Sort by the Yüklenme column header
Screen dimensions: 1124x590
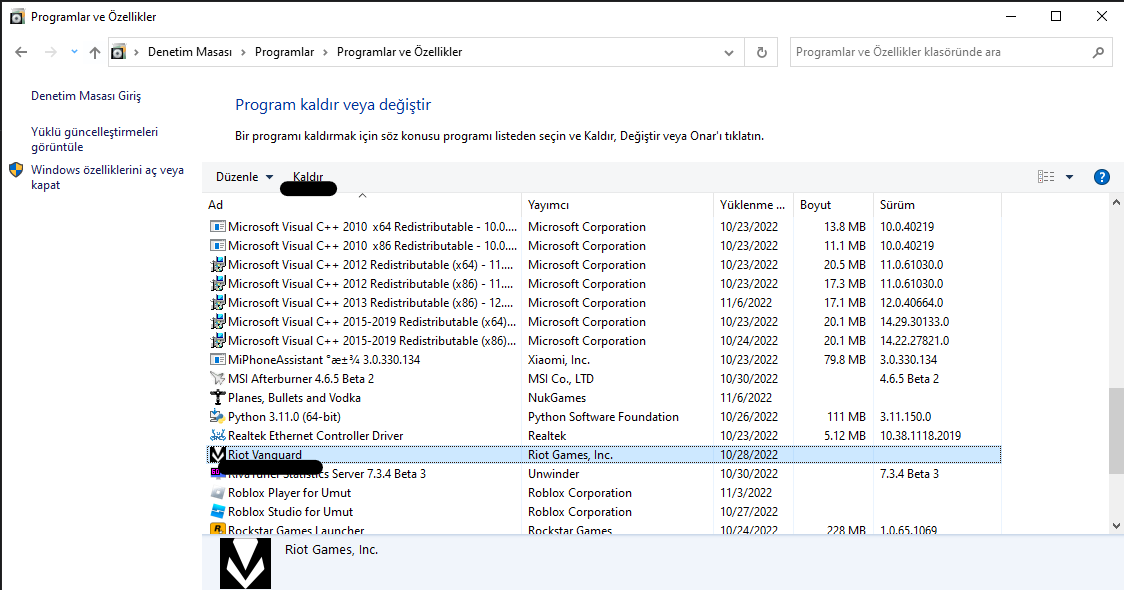(x=753, y=205)
